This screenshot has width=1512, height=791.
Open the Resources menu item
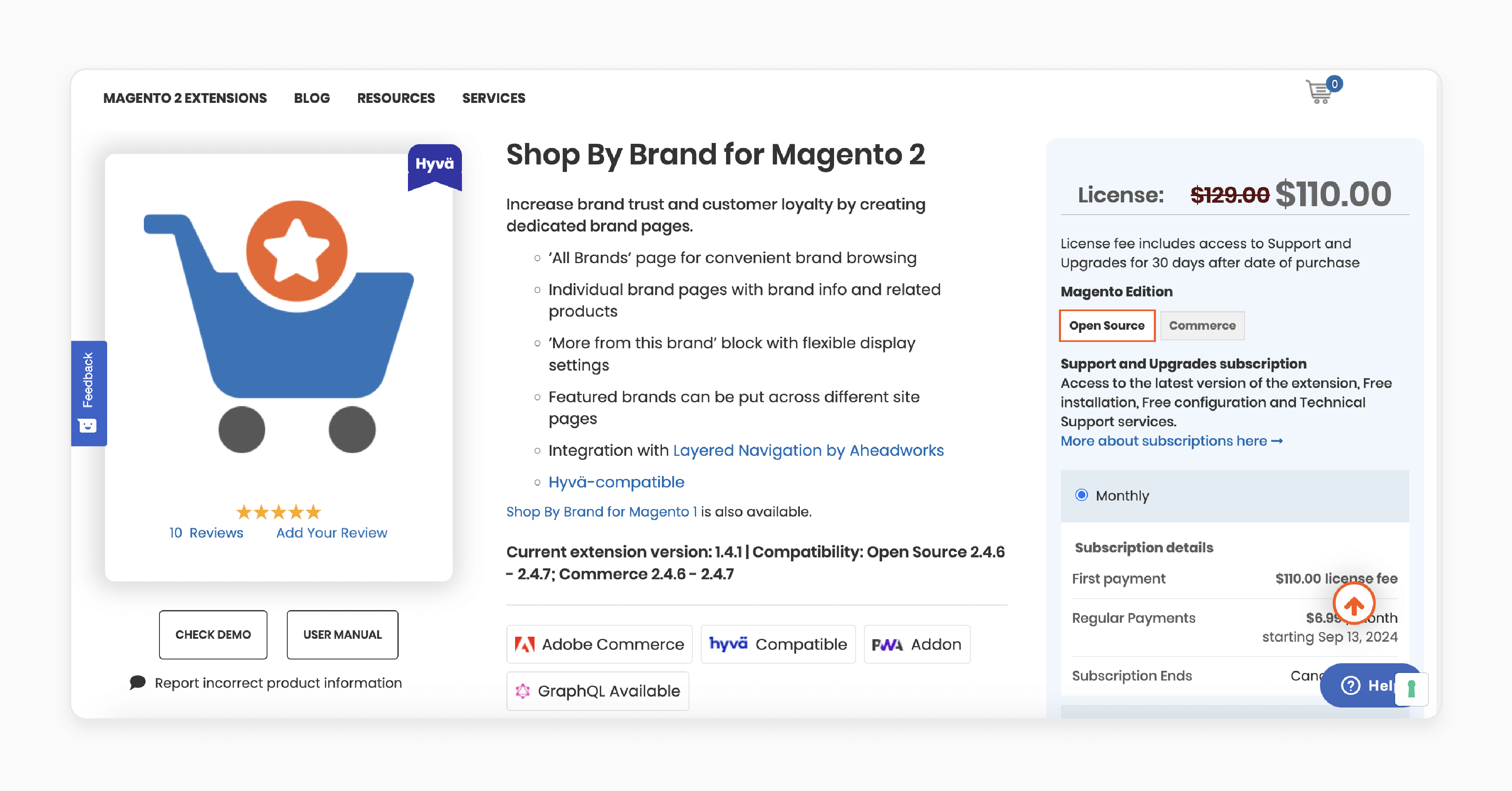[396, 98]
